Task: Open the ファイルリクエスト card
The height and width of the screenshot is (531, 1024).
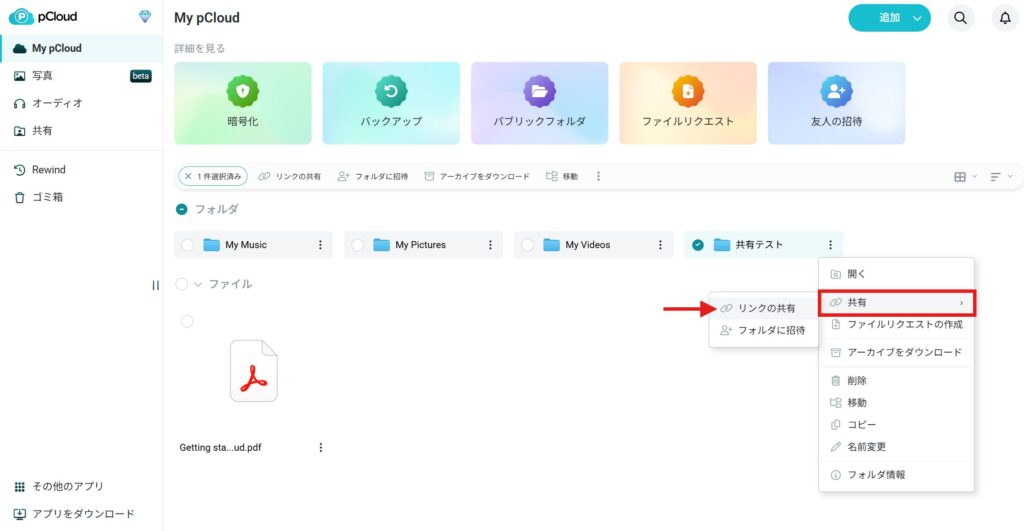Action: [687, 103]
